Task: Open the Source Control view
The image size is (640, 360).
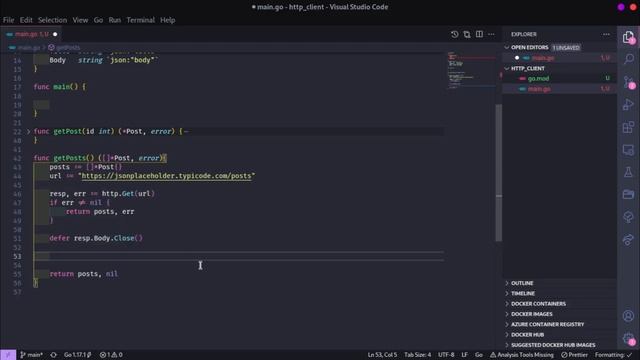Action: click(628, 82)
